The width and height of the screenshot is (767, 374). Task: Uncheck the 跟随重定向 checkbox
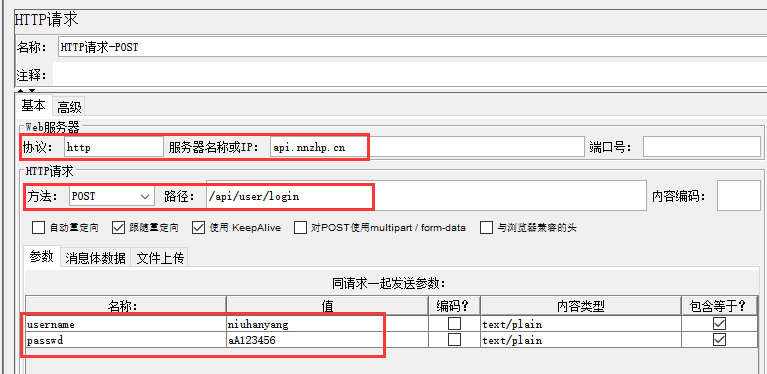click(x=119, y=228)
